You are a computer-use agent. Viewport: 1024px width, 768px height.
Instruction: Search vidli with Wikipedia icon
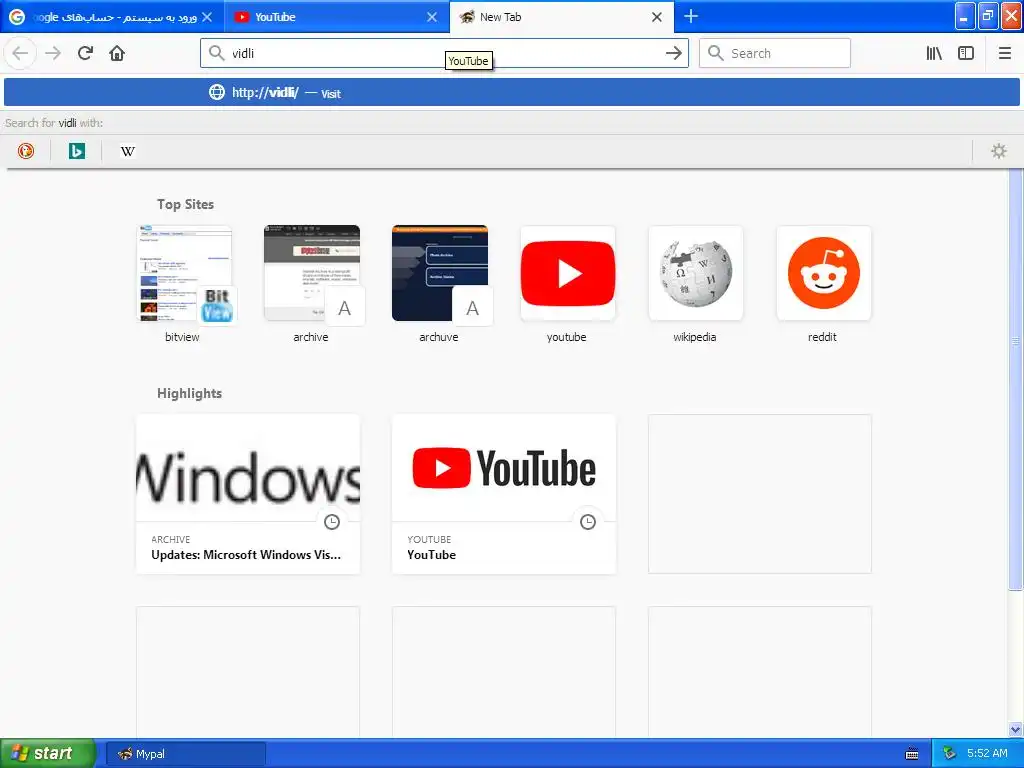coord(127,151)
